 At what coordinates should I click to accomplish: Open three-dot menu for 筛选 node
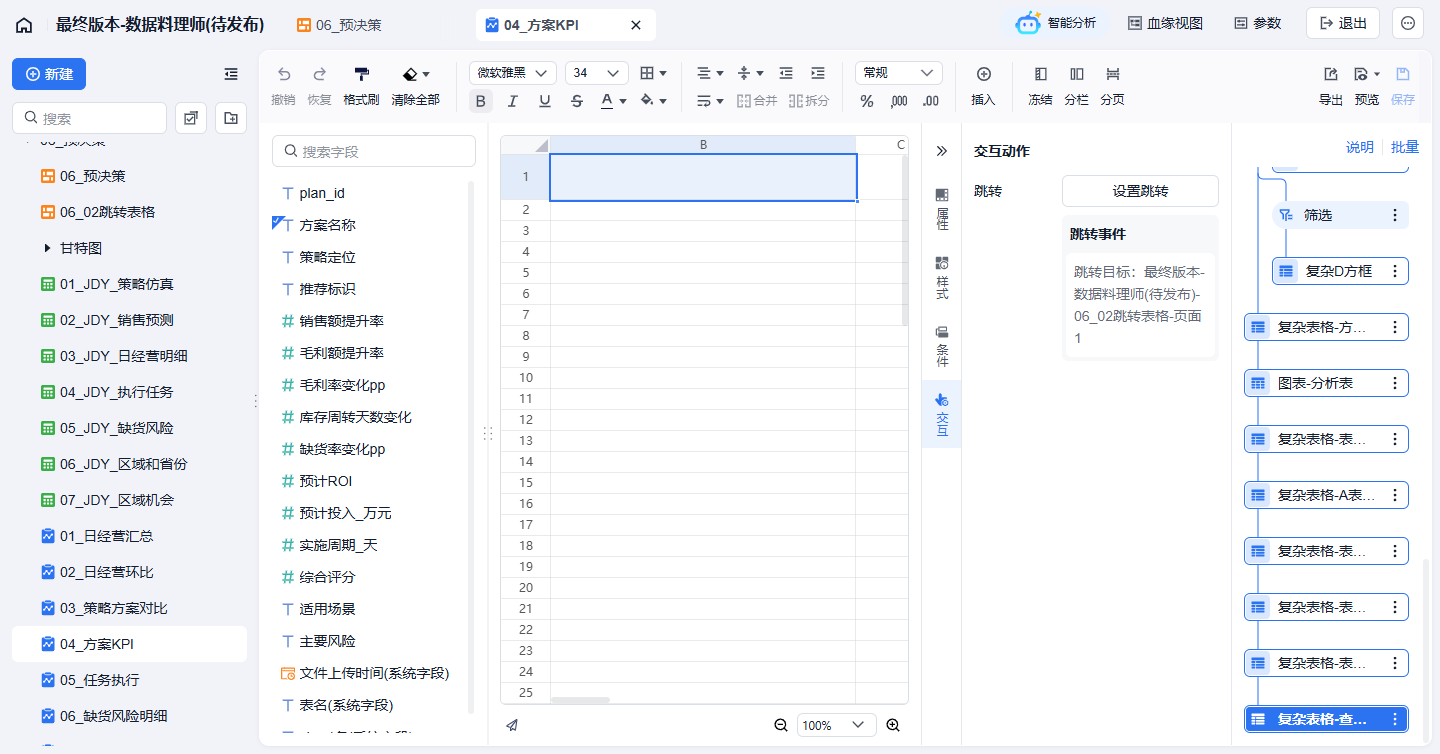(1395, 215)
